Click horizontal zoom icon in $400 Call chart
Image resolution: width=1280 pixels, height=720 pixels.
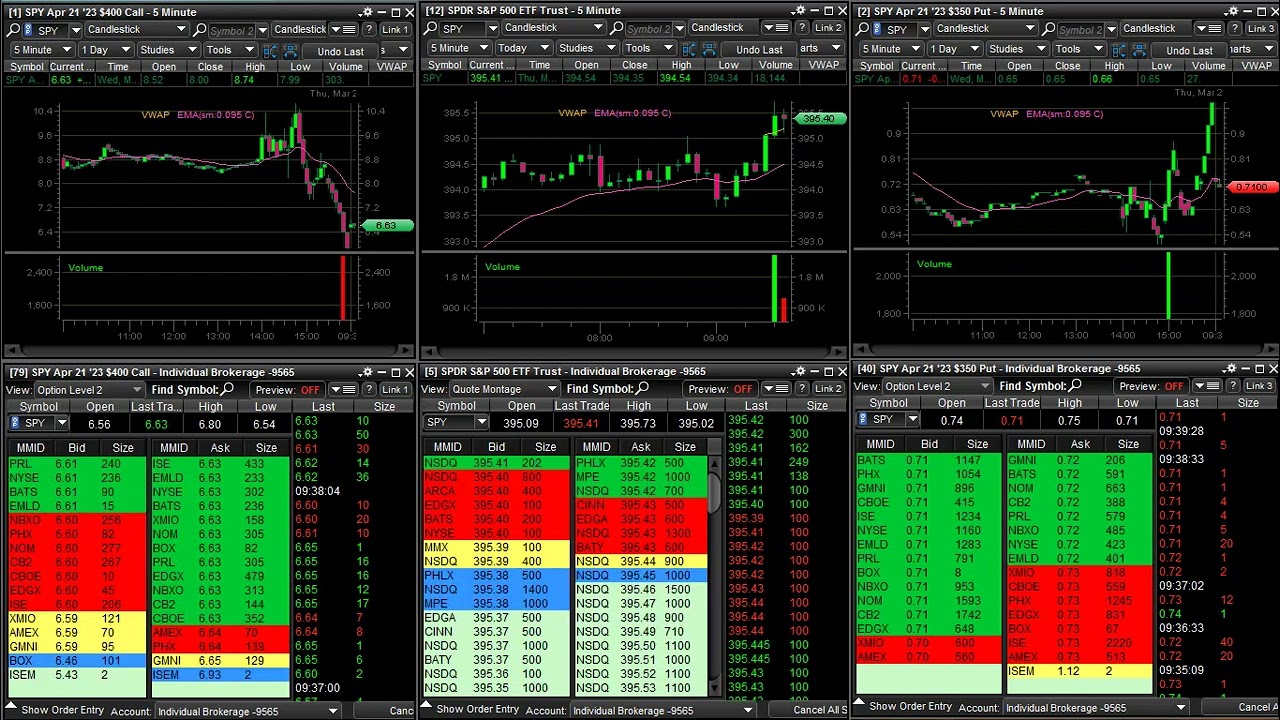[x=288, y=50]
